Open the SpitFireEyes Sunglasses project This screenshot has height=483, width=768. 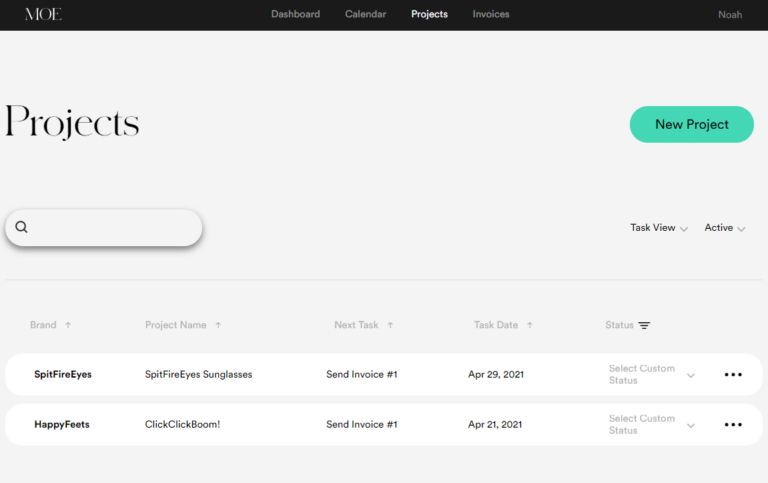click(x=198, y=375)
